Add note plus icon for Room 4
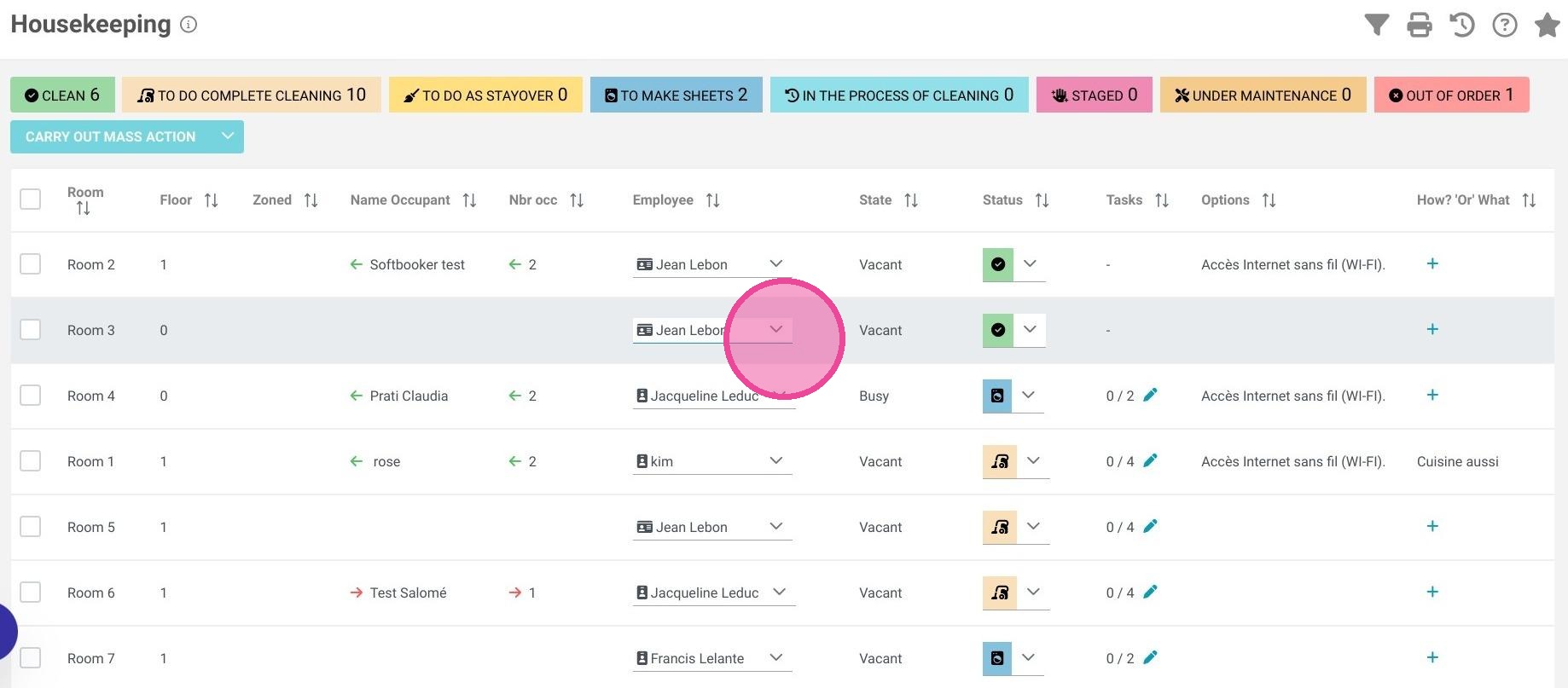 [1432, 395]
